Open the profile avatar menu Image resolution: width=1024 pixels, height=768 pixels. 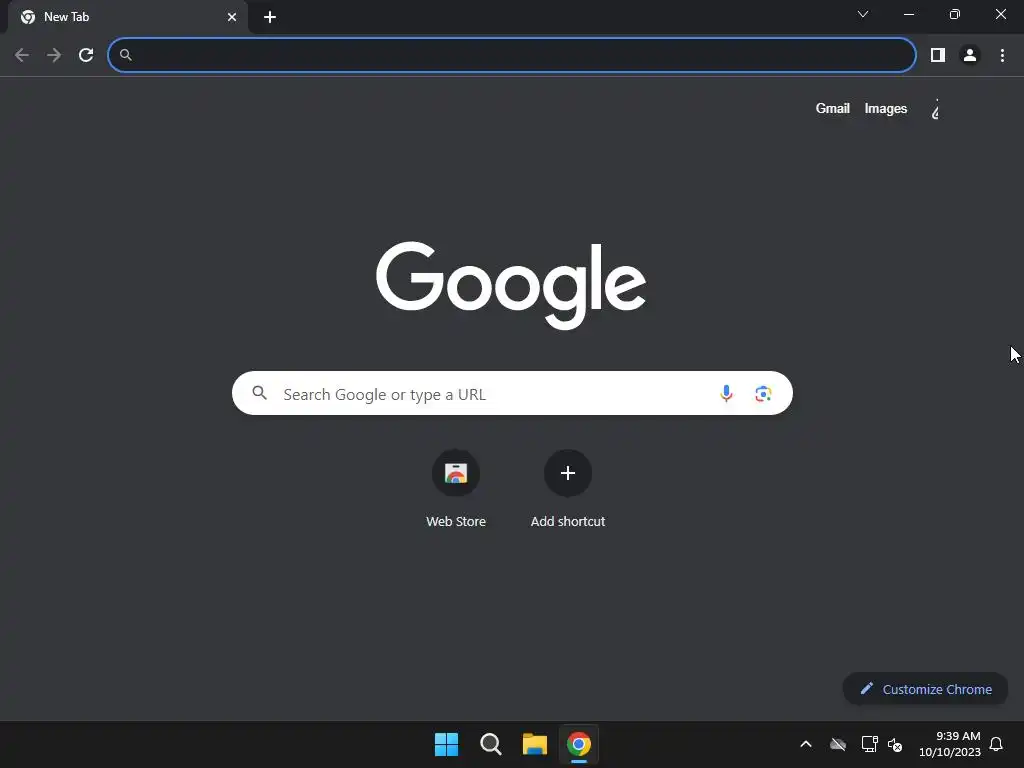coord(970,55)
